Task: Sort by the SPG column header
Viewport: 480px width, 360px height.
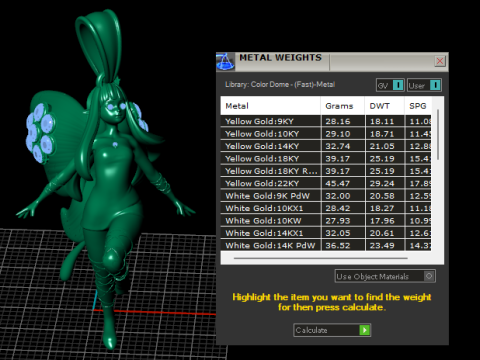Action: (x=418, y=106)
